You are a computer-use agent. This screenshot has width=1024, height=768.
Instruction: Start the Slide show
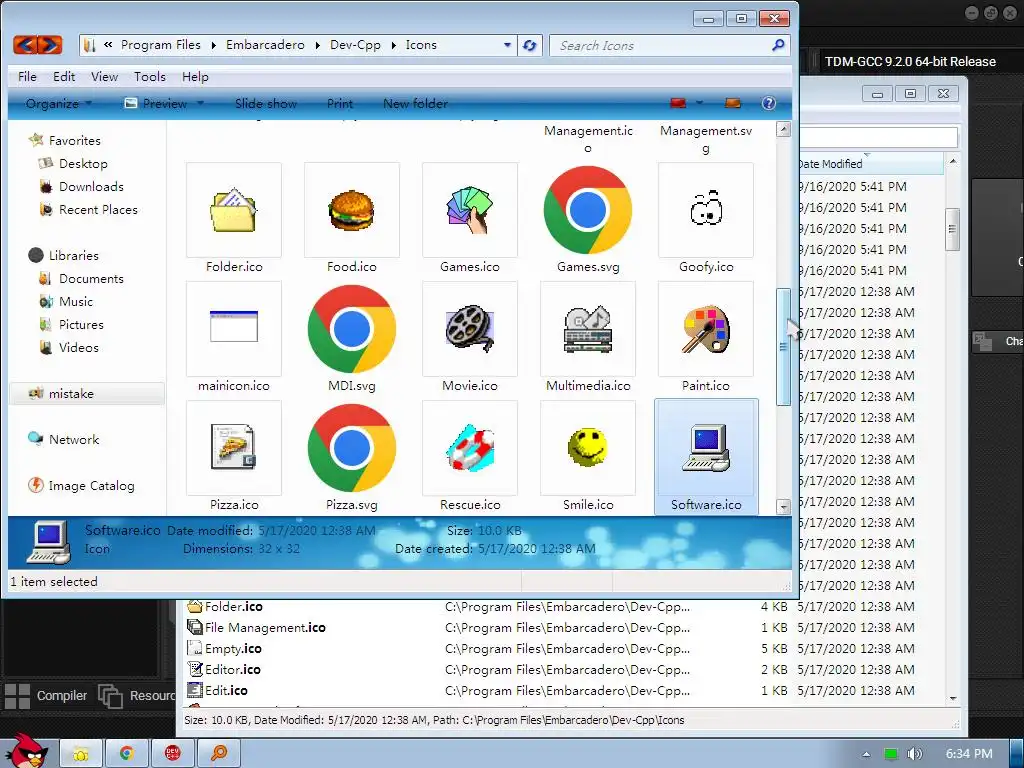tap(266, 103)
